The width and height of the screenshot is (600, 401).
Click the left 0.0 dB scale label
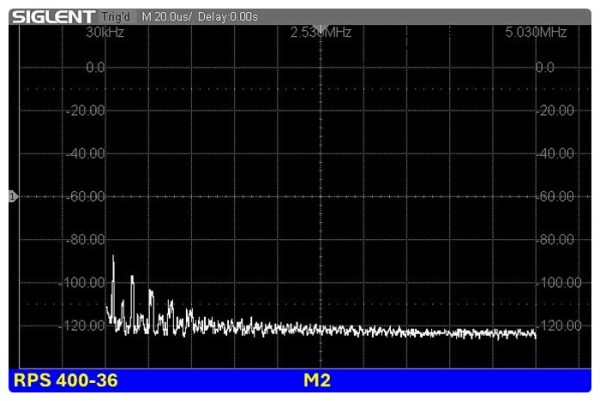point(96,67)
